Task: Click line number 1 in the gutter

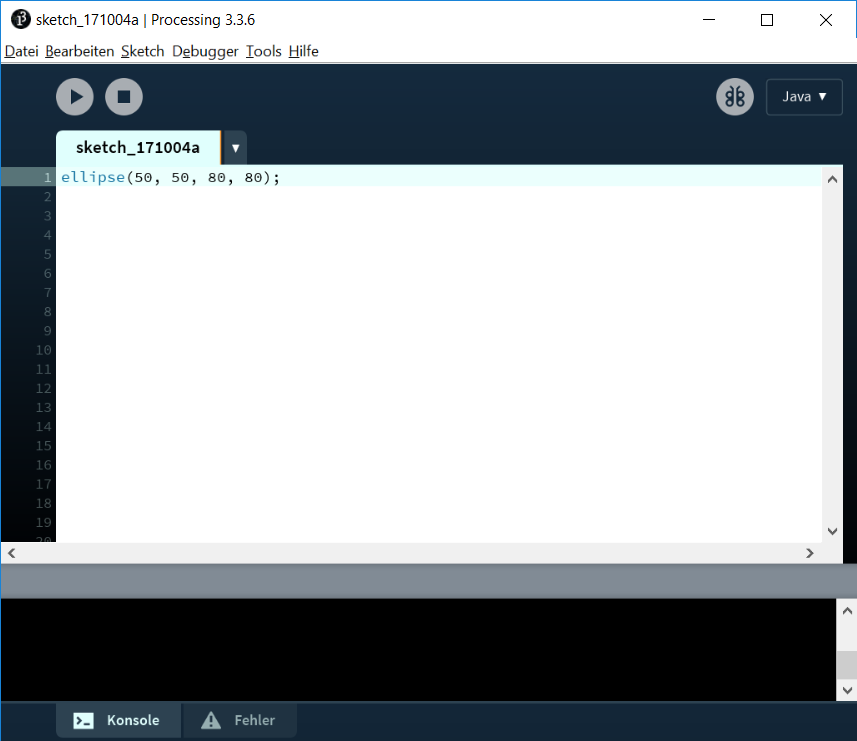Action: (x=48, y=178)
